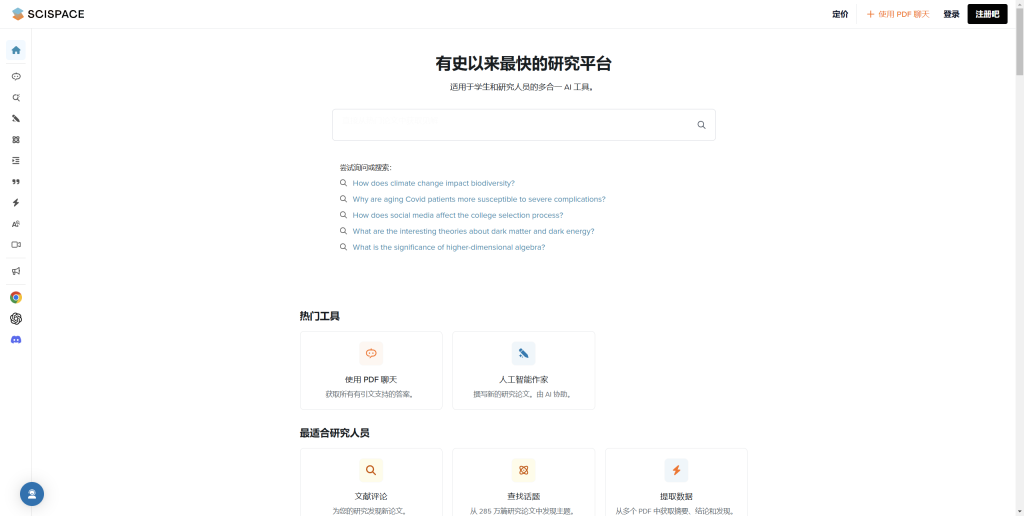Open the megaphone announcements sidebar icon
This screenshot has width=1024, height=516.
point(16,271)
